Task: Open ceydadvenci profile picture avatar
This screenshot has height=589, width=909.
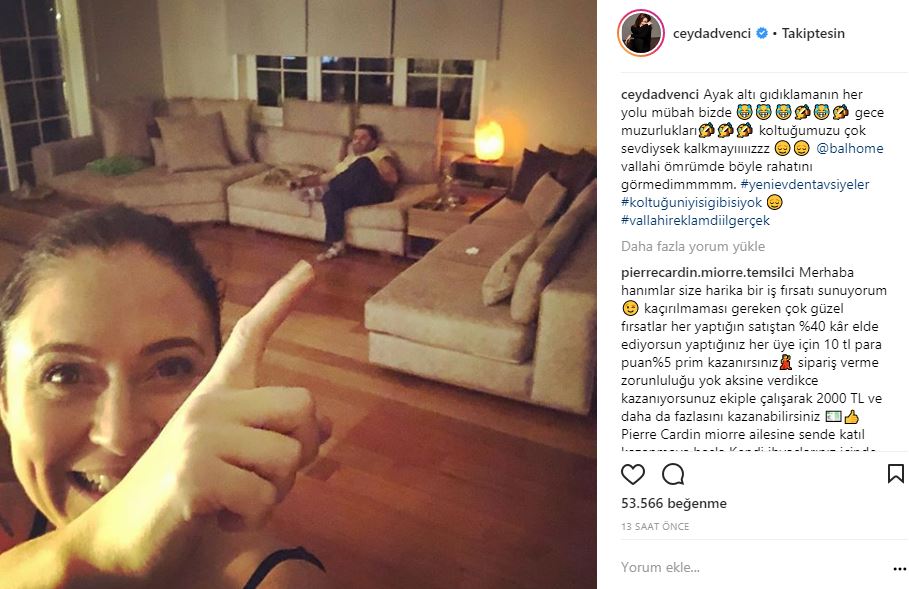Action: 641,33
